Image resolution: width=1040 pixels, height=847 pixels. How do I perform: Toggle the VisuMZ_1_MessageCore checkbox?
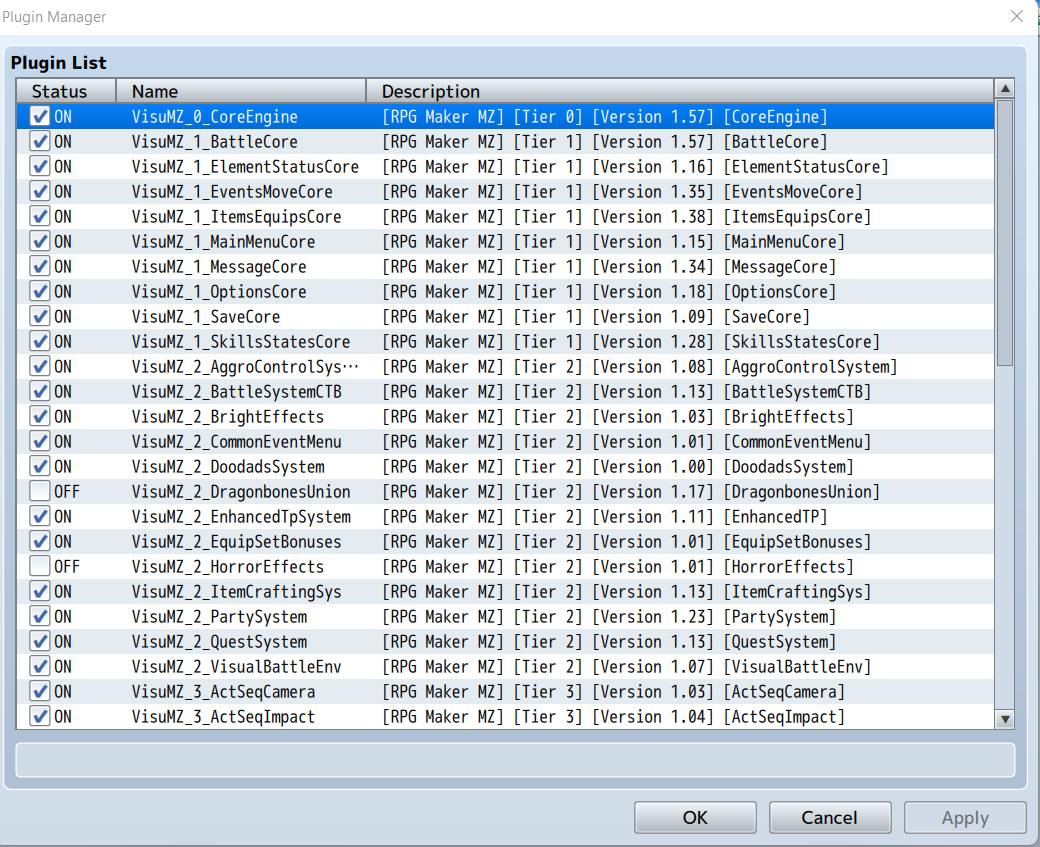coord(40,267)
